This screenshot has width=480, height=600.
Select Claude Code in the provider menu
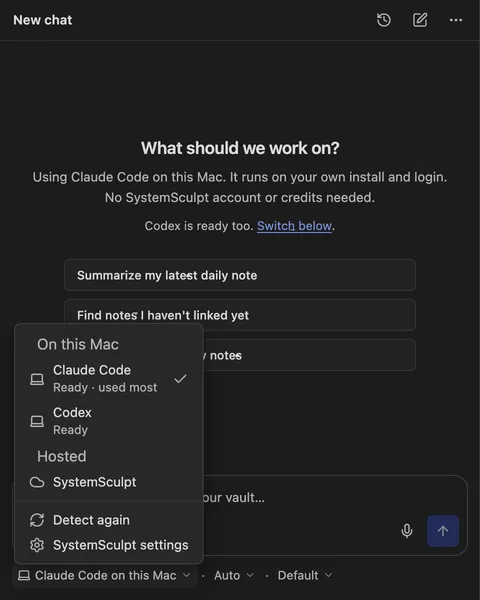109,378
